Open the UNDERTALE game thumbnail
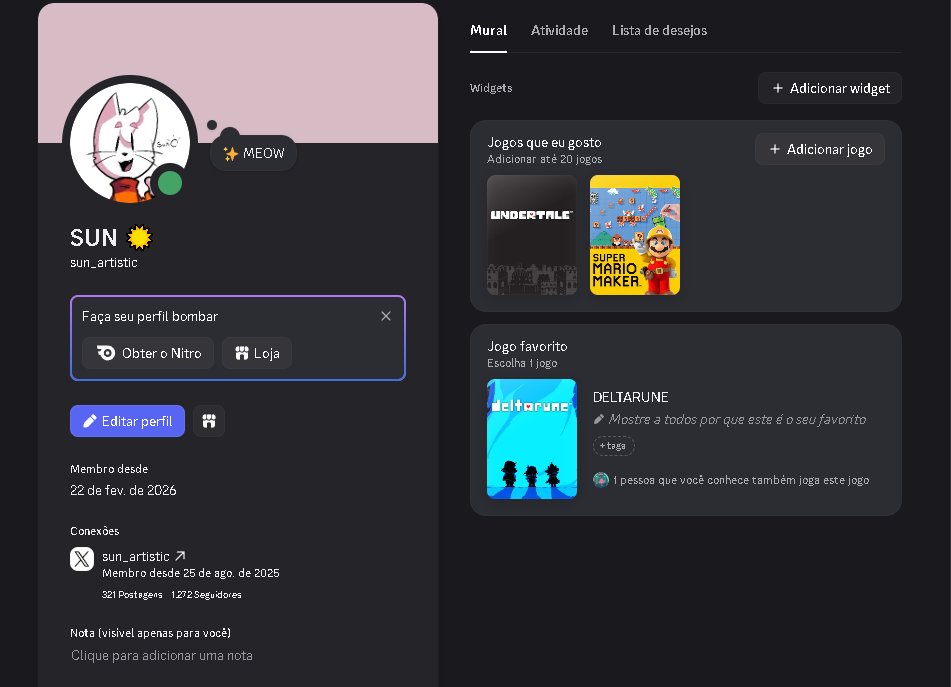This screenshot has width=951, height=687. (x=532, y=235)
